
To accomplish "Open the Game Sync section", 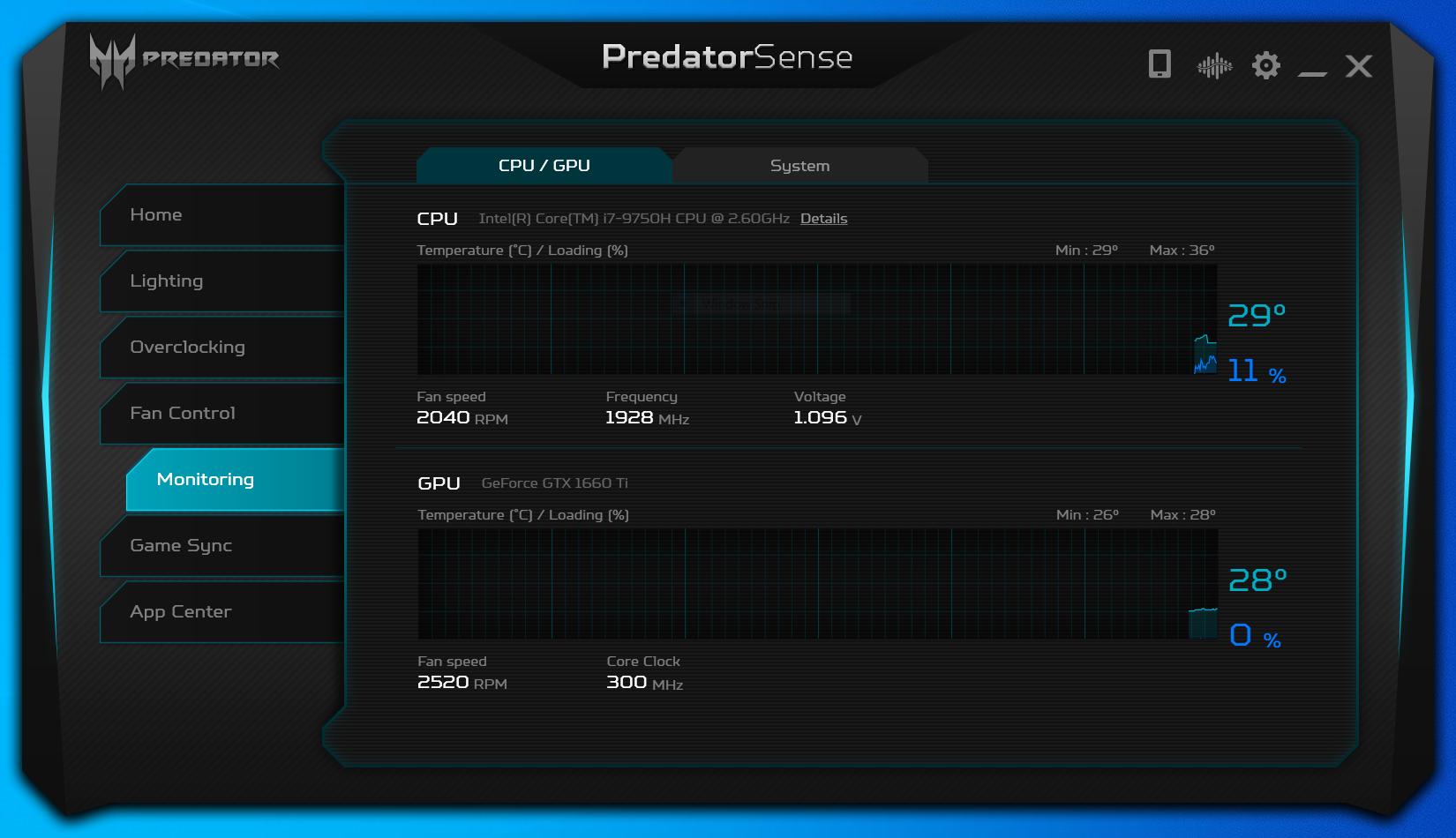I will click(x=222, y=546).
